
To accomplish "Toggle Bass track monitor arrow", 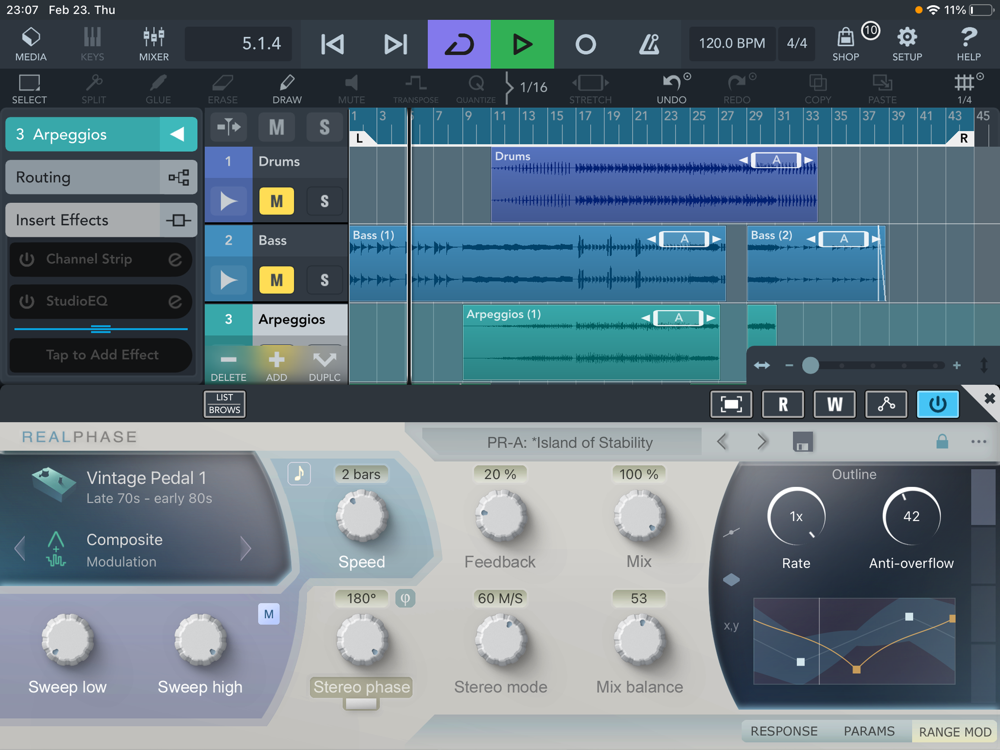I will (228, 280).
